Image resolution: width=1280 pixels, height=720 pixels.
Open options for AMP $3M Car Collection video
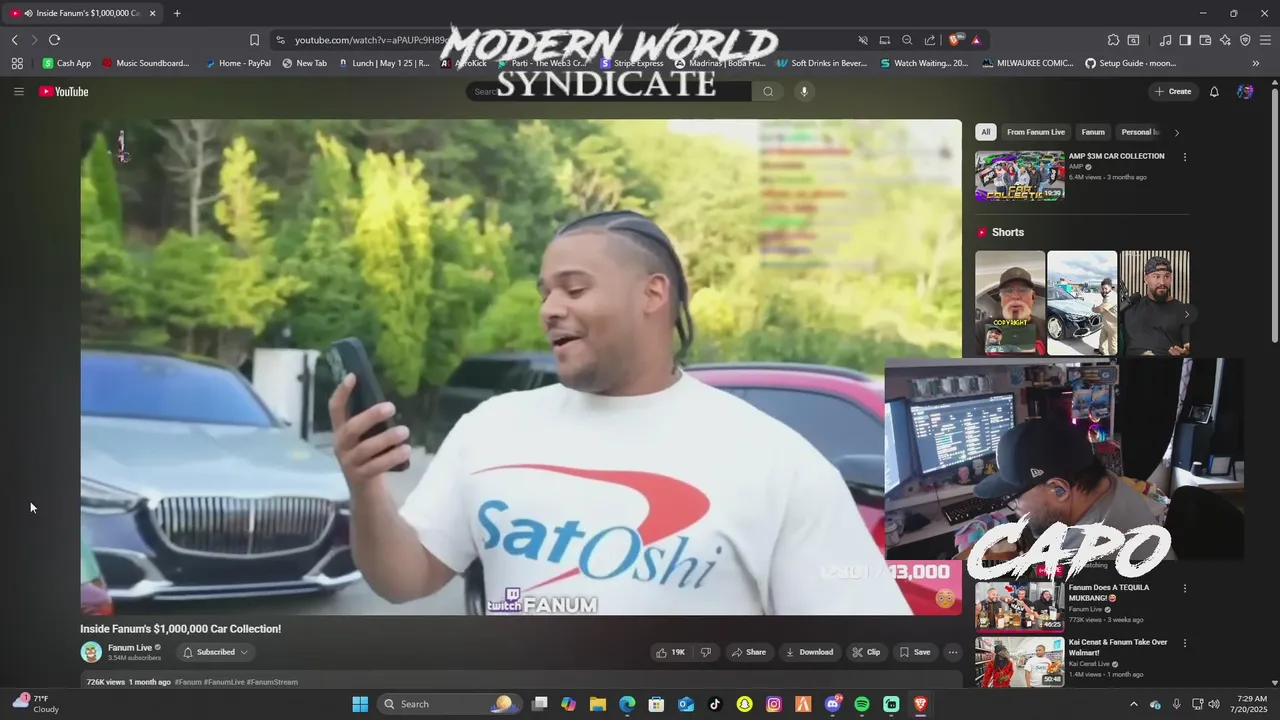click(x=1185, y=157)
